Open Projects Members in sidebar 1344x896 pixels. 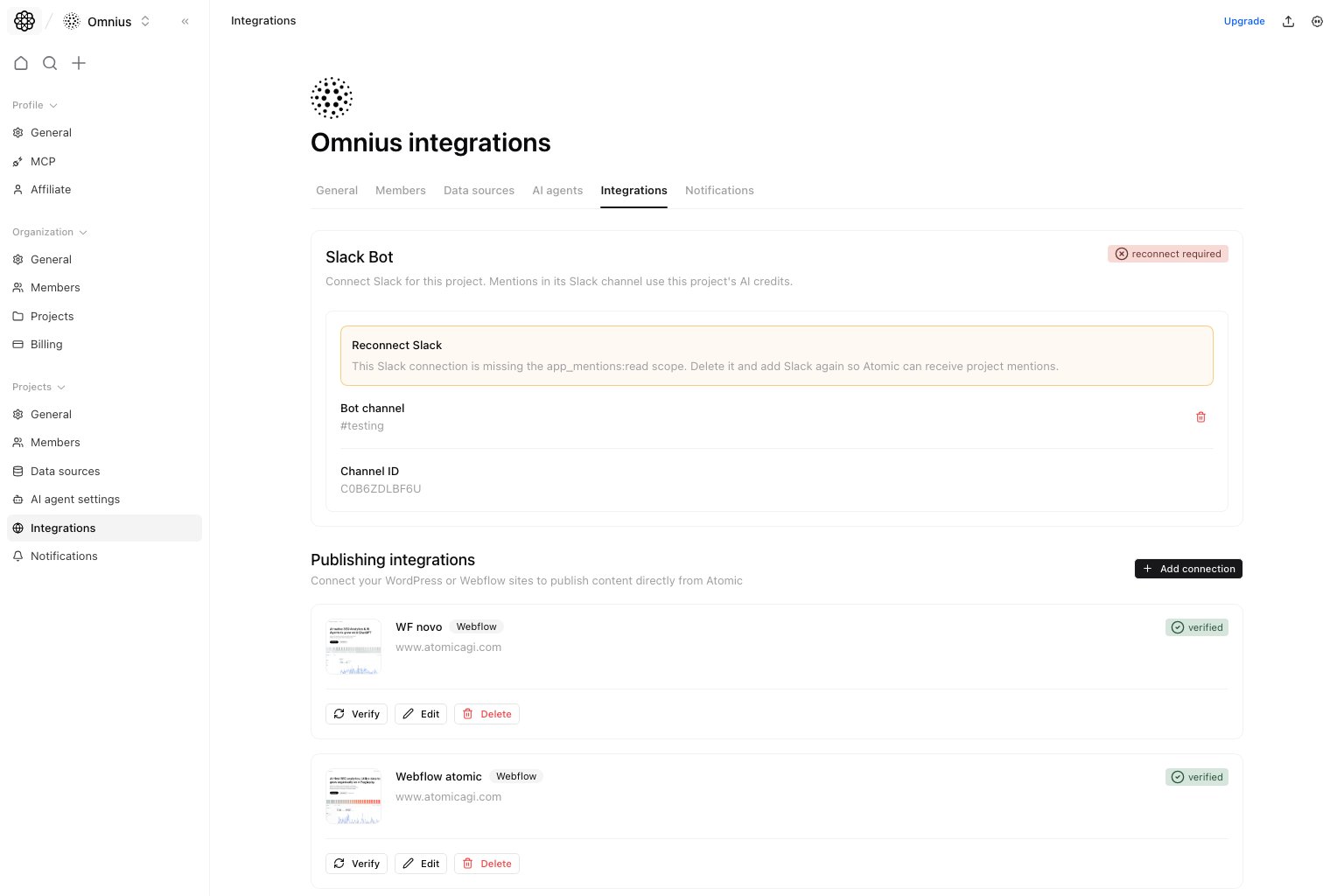tap(104, 443)
